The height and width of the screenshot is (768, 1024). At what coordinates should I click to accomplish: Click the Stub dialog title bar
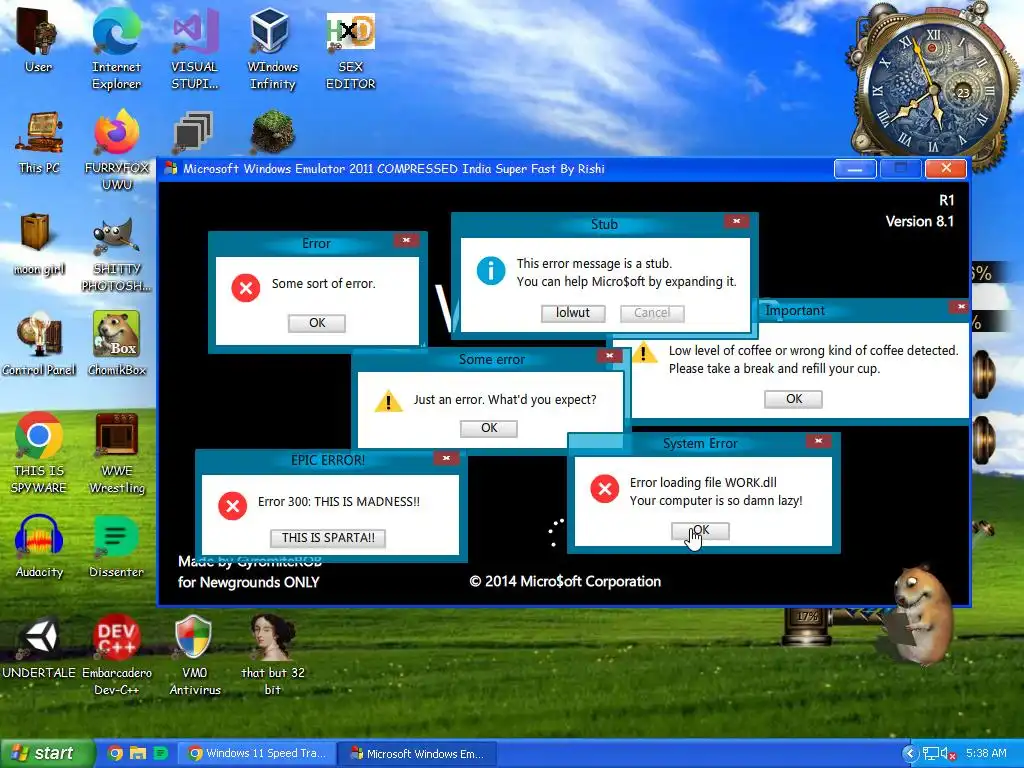pos(604,223)
